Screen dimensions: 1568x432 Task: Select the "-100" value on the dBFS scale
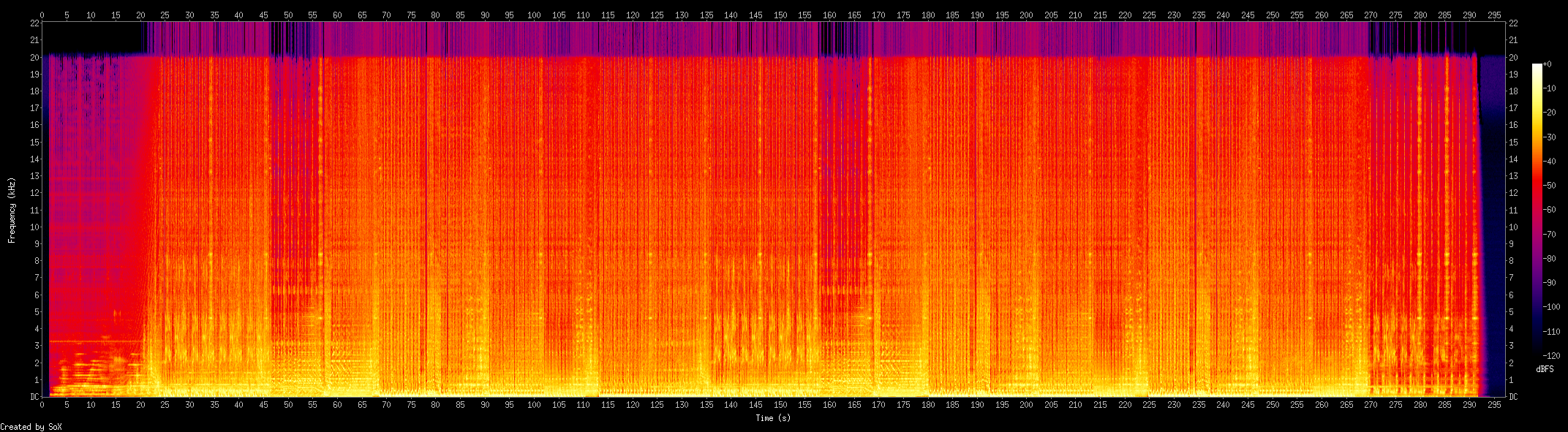1551,308
